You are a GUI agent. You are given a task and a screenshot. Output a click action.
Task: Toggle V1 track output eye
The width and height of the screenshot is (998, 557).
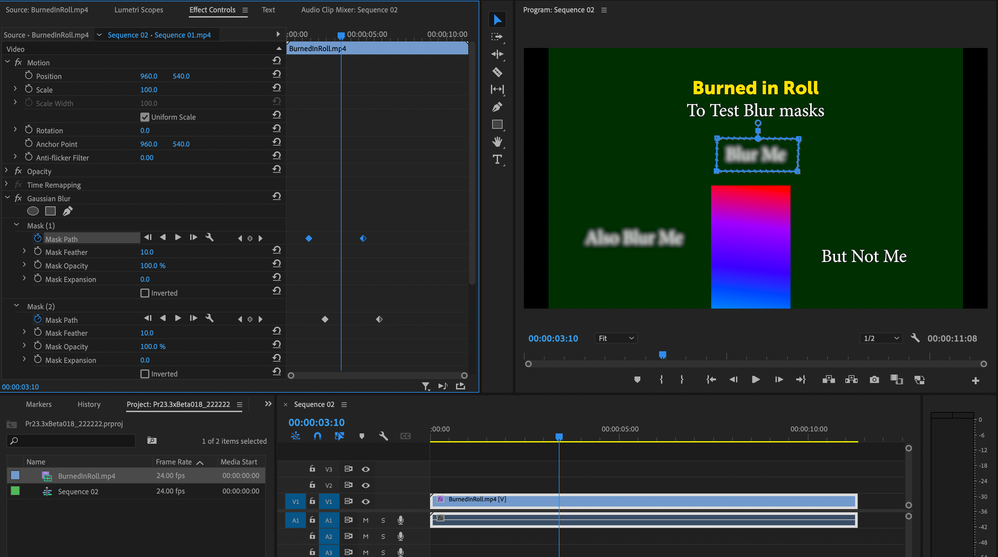pos(365,502)
